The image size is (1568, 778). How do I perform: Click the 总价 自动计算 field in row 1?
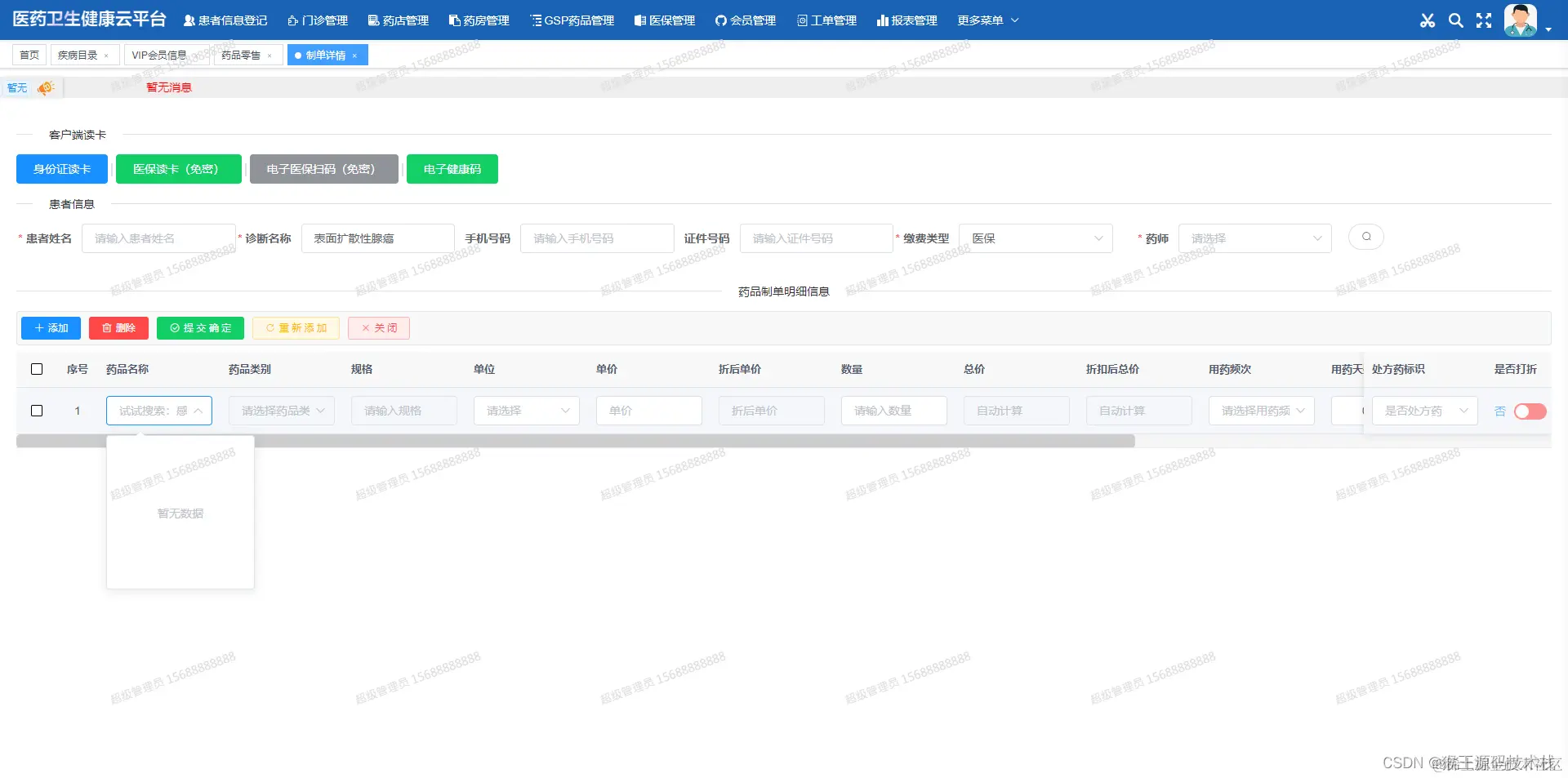pos(1017,411)
